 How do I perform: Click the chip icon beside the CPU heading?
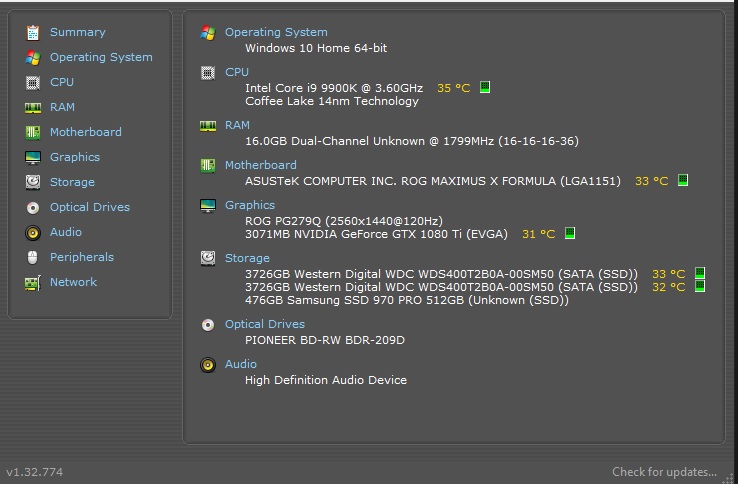[208, 73]
